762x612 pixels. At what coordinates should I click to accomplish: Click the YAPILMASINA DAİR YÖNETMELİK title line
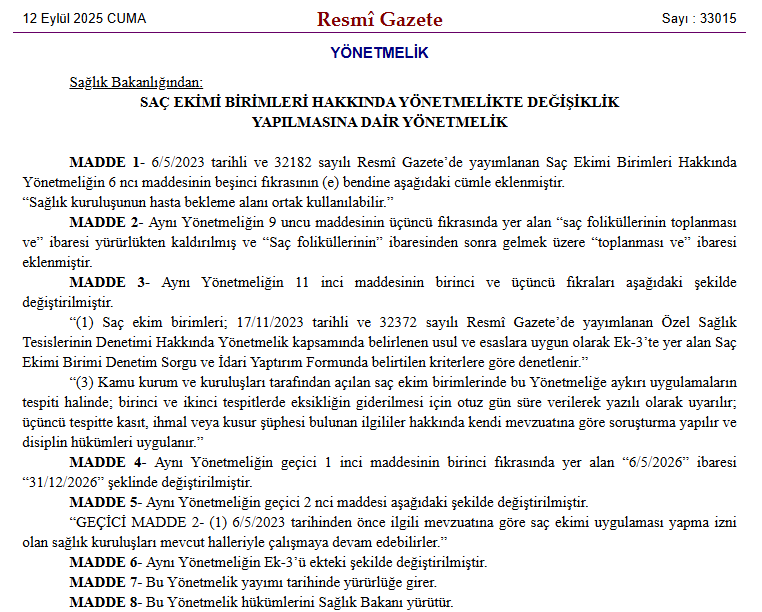pyautogui.click(x=380, y=122)
